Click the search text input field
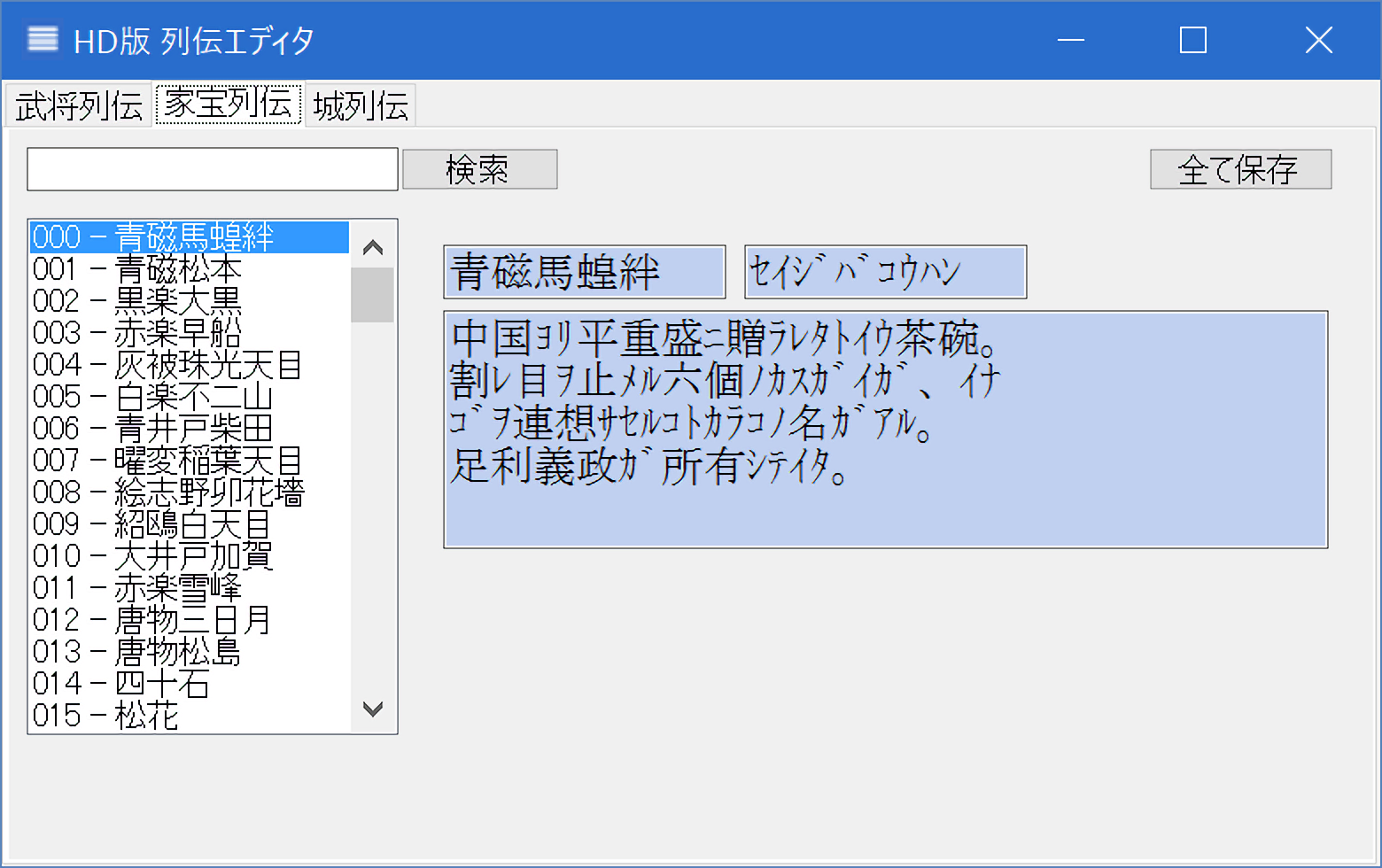 213,169
